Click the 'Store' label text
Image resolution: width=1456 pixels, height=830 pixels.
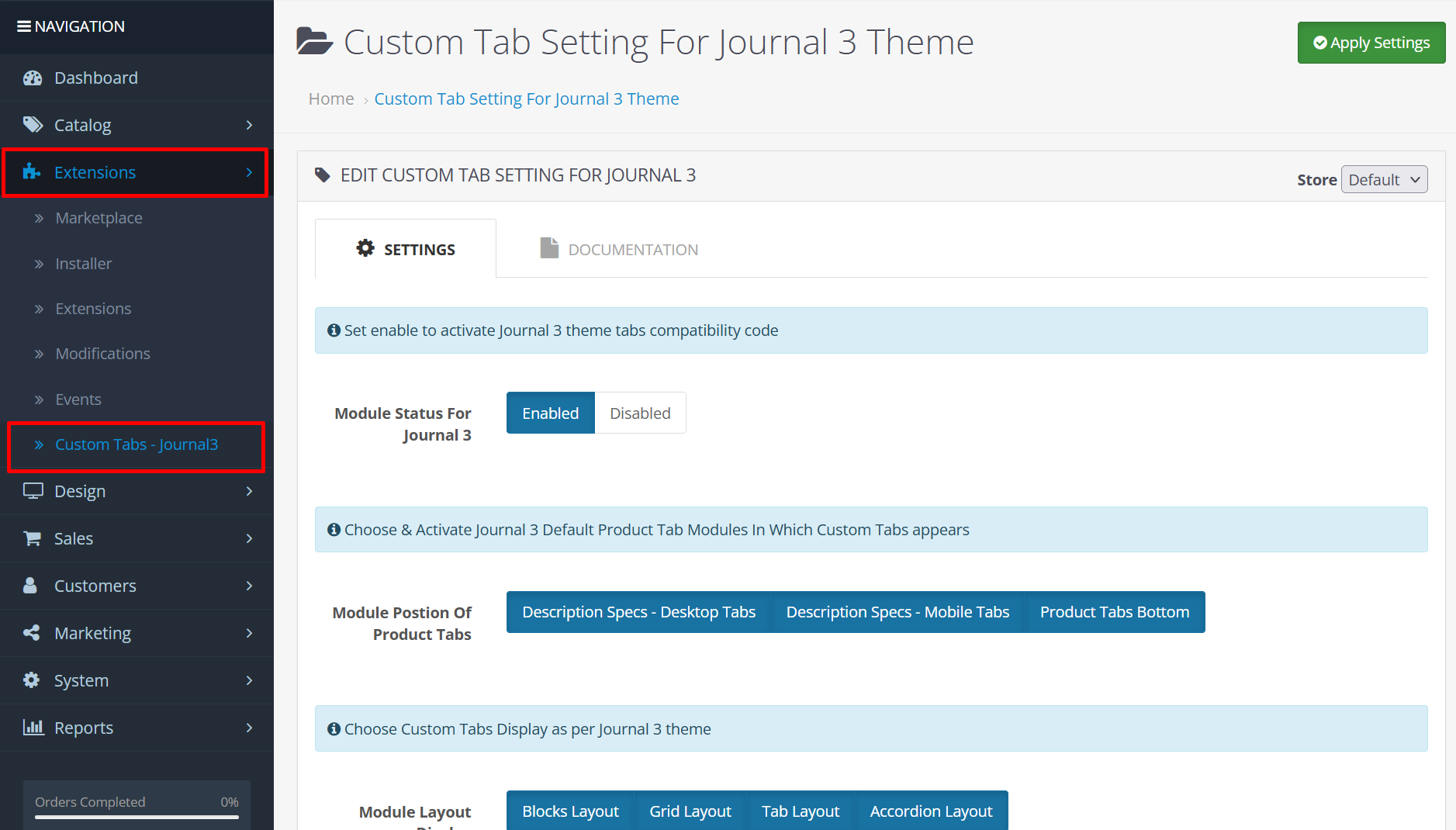[1317, 180]
